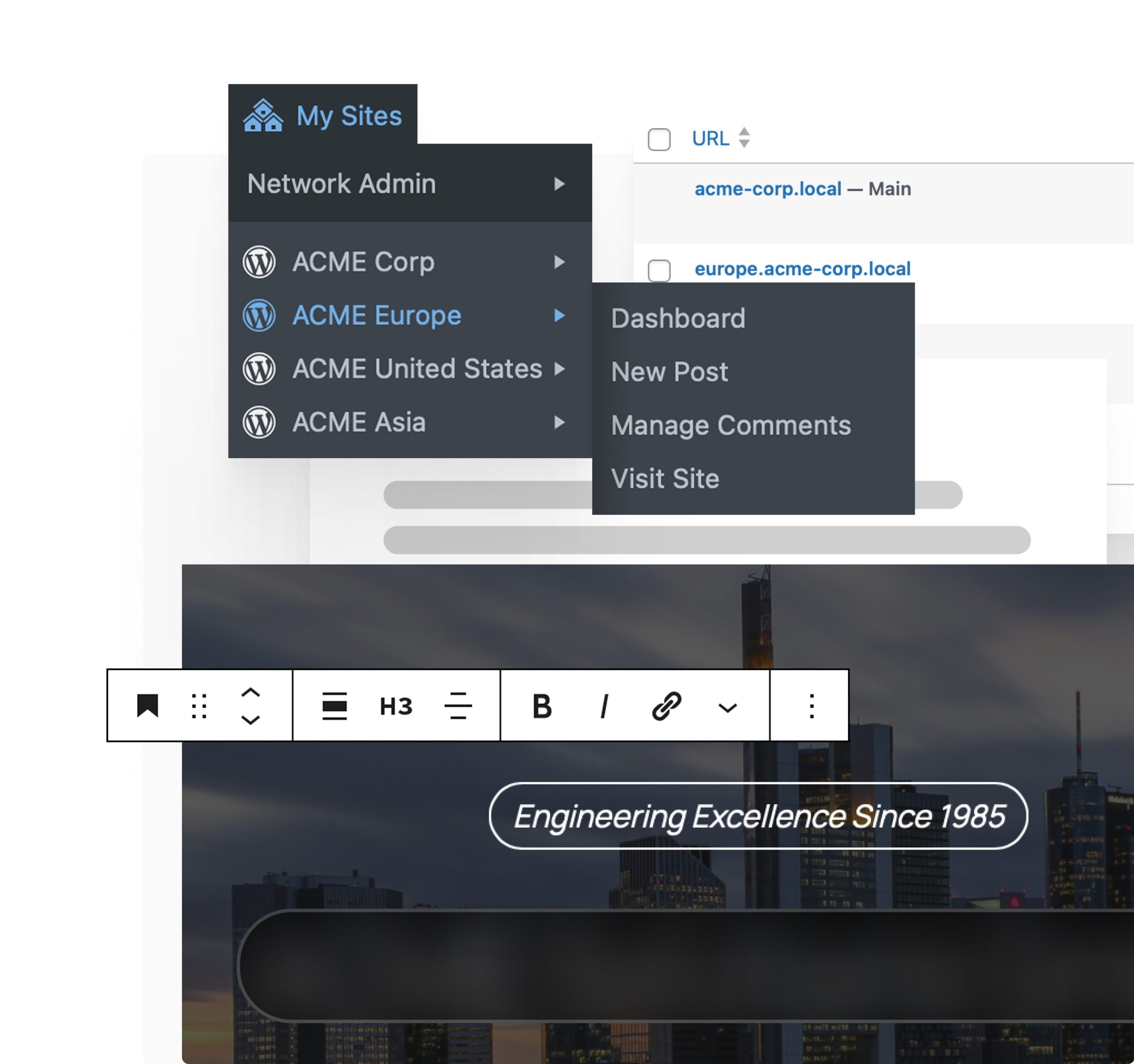Image resolution: width=1134 pixels, height=1064 pixels.
Task: Click the dark rounded block below the heading
Action: tap(686, 966)
